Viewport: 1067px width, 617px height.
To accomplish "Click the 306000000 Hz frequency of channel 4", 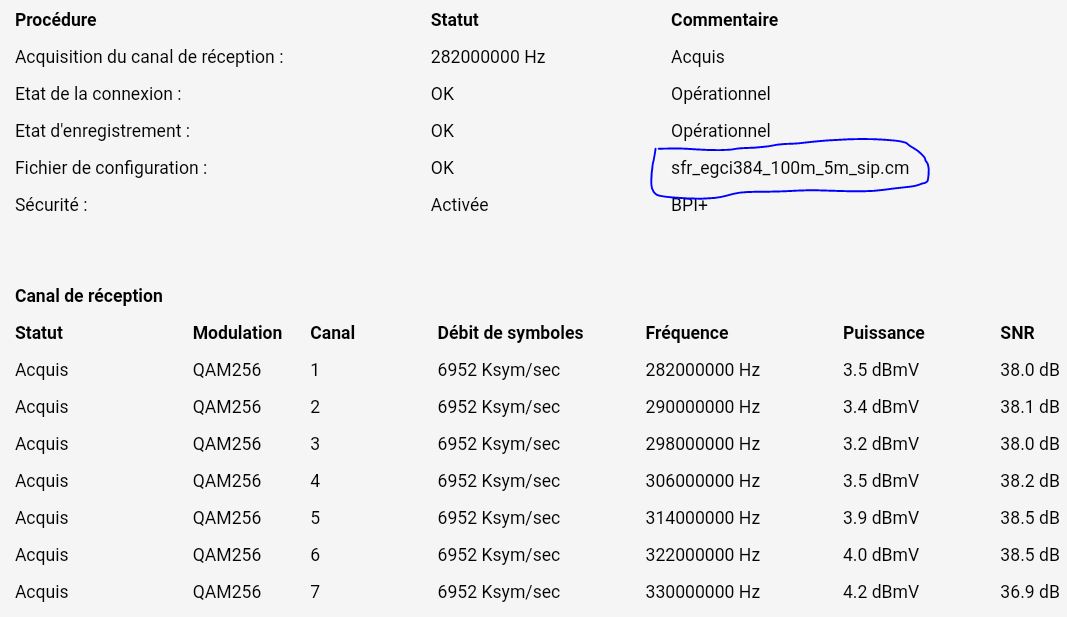I will coord(703,481).
